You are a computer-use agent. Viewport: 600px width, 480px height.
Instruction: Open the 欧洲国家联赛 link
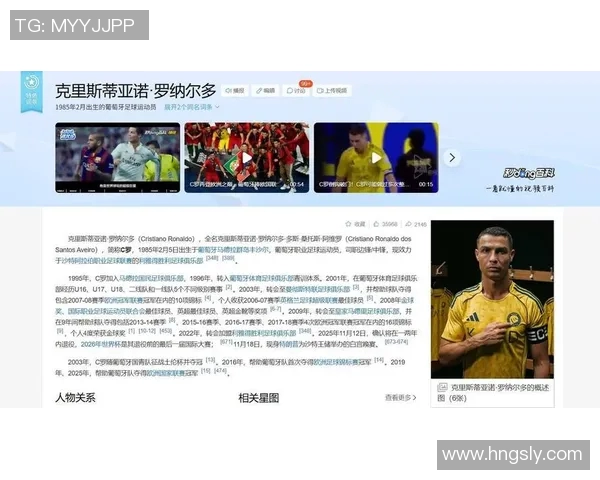166,373
